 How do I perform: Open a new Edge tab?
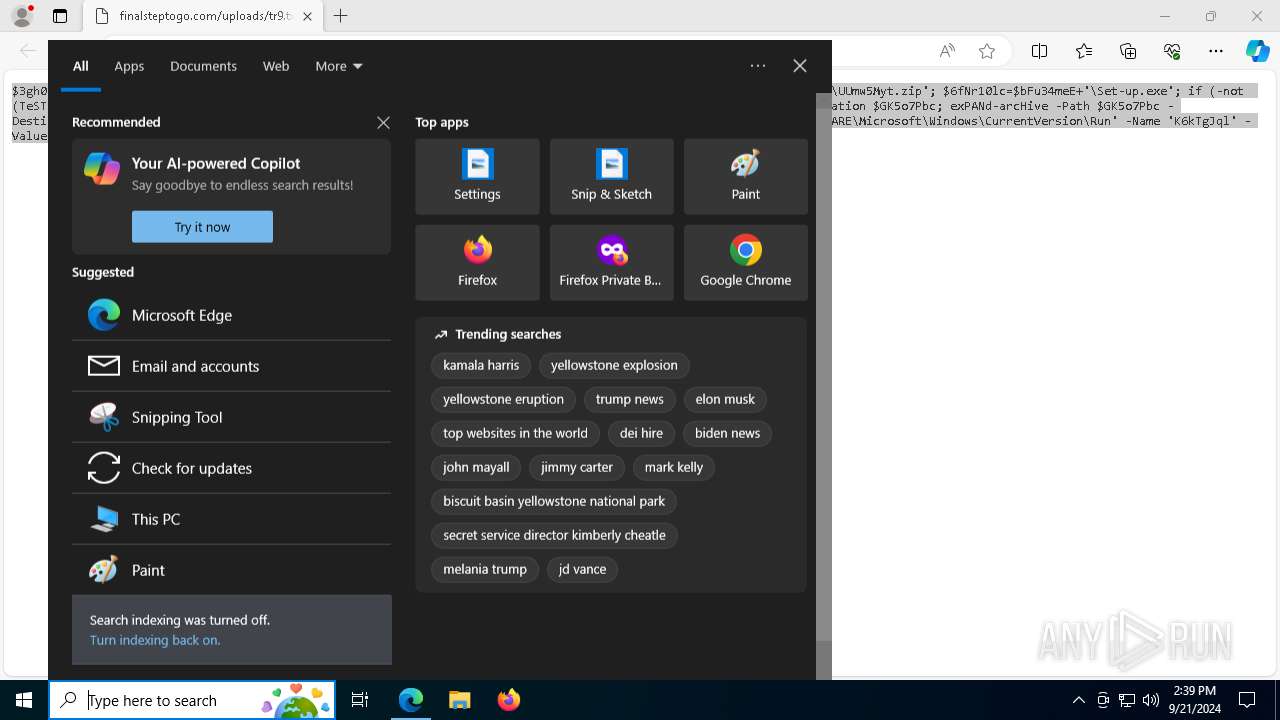340,16
